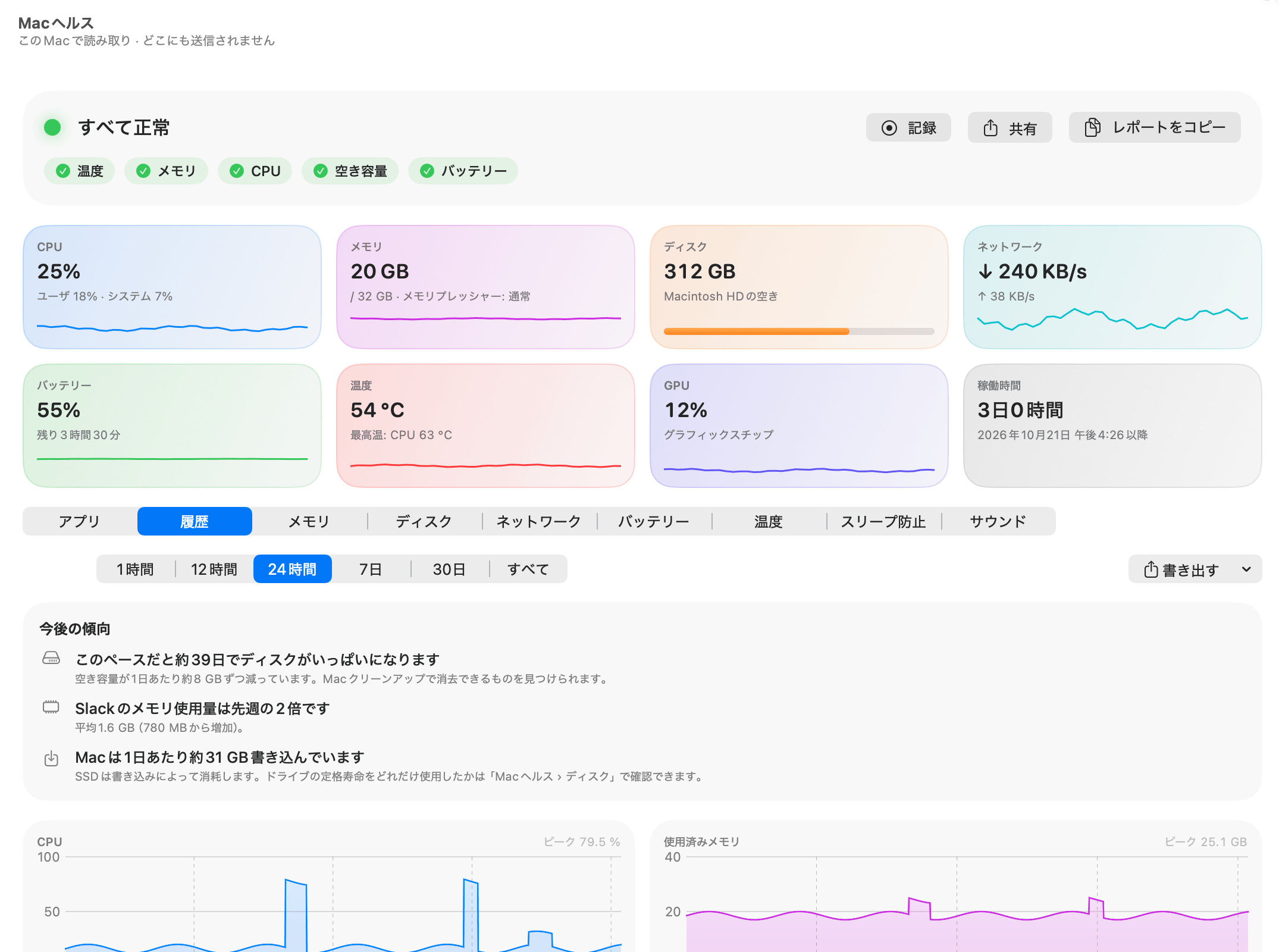Click the '今後の傾向' heading
Screen dimensions: 1279x952
click(x=75, y=628)
